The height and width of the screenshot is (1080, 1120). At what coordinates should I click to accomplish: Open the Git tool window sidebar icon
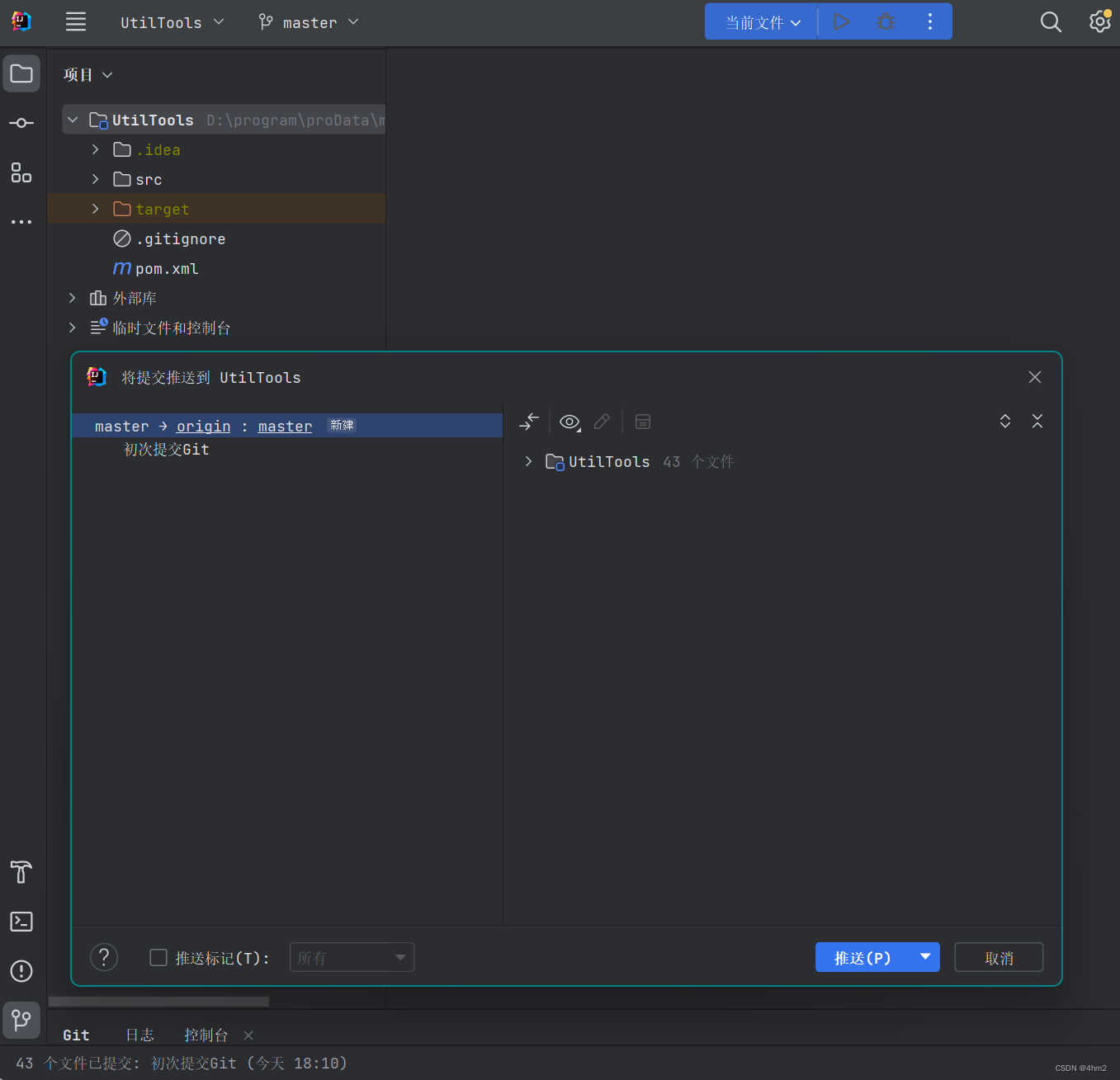click(21, 1021)
